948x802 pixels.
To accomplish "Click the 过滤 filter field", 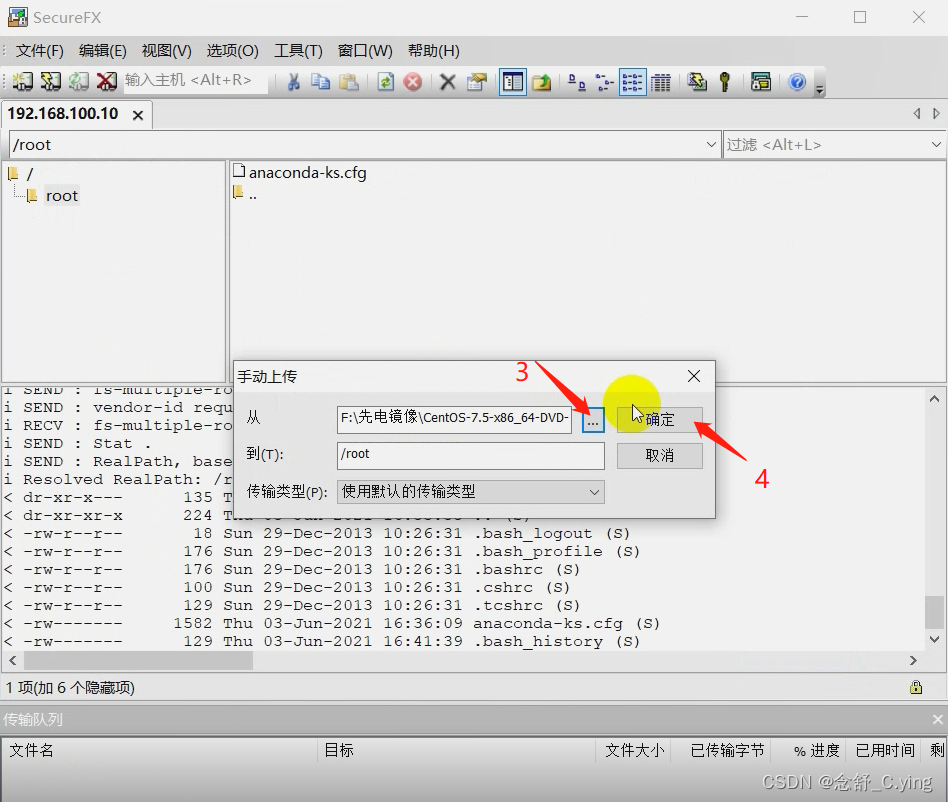I will point(825,144).
